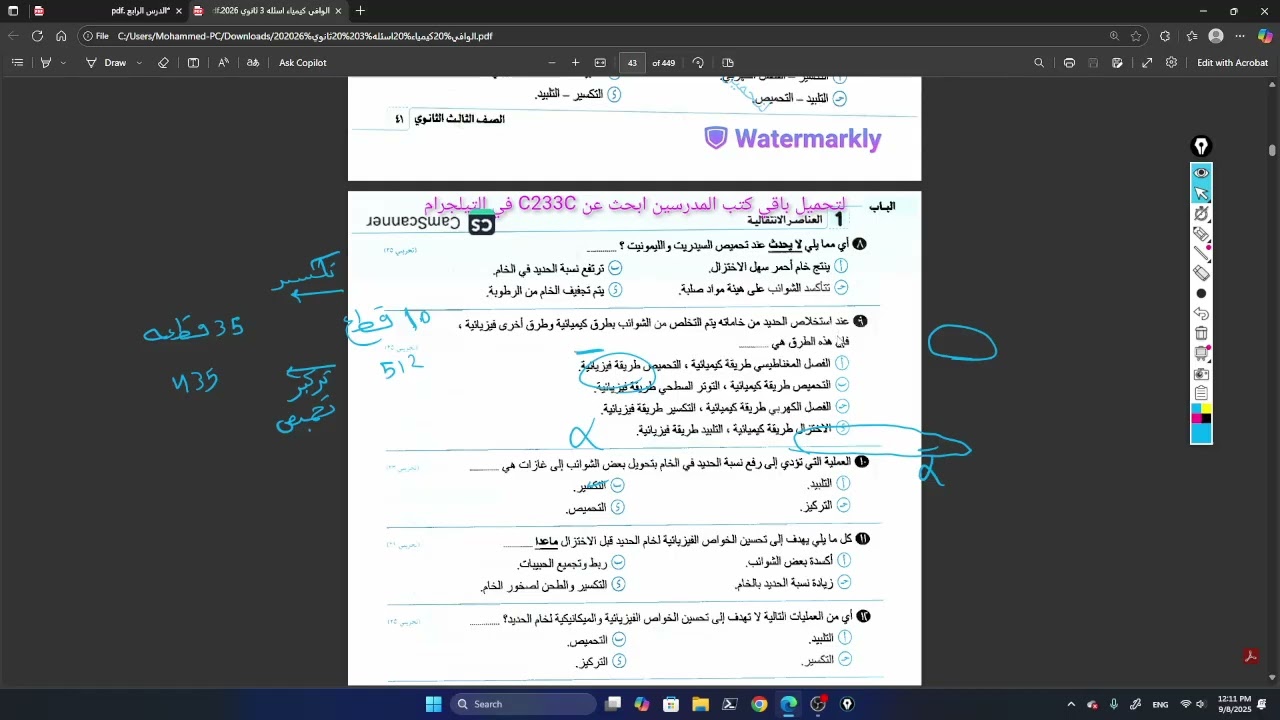Select the line drawing tool in Epic Pen
This screenshot has width=1280, height=720.
click(1201, 253)
